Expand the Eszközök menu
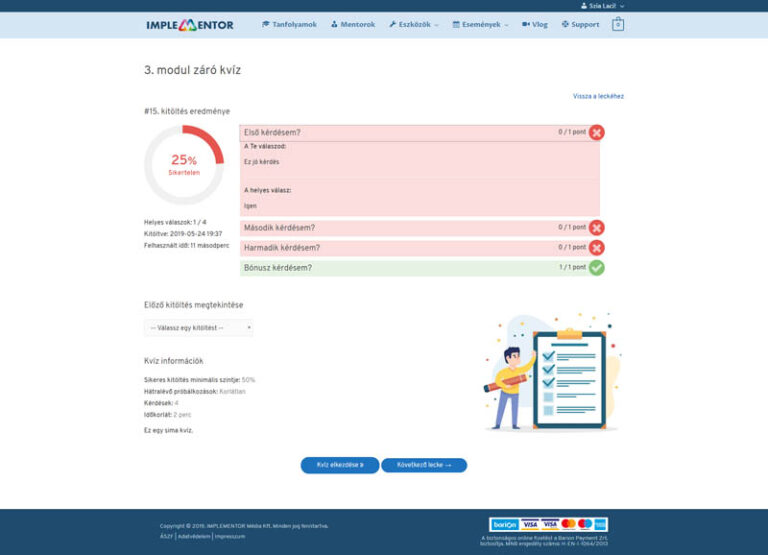The height and width of the screenshot is (555, 768). [x=413, y=24]
